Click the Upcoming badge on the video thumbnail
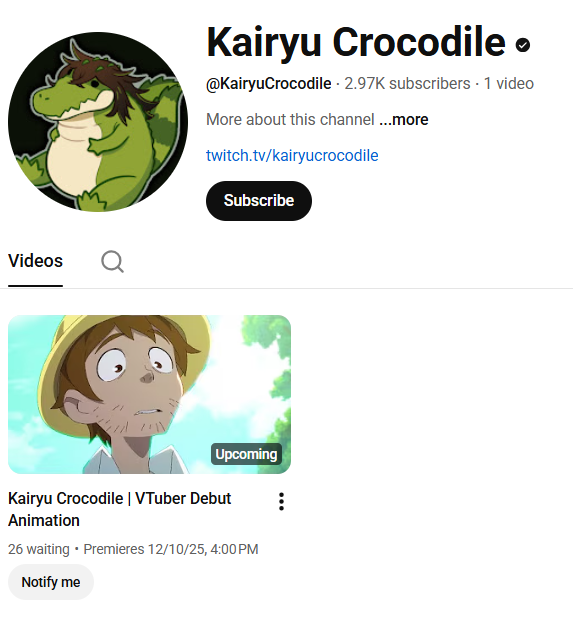This screenshot has width=573, height=638. point(246,454)
